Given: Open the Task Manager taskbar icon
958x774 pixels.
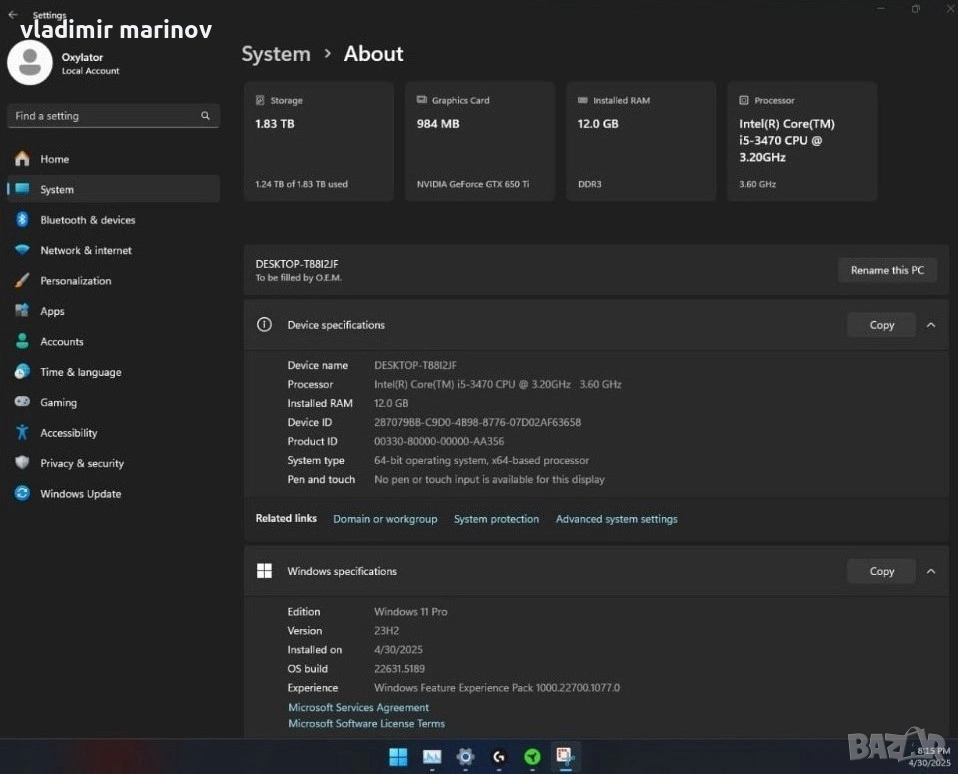Looking at the screenshot, I should [432, 757].
